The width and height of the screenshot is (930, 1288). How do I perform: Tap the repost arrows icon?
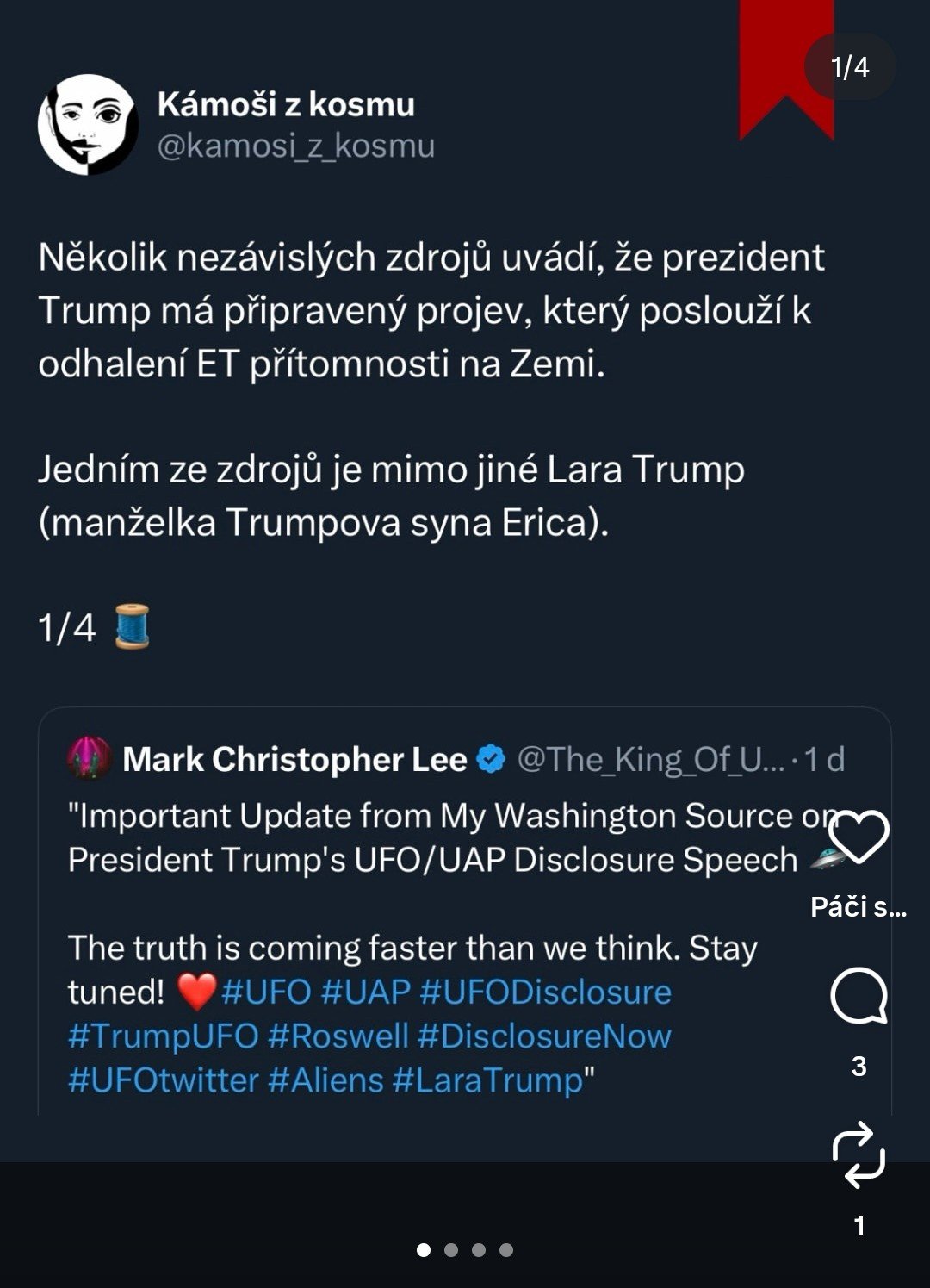click(859, 1154)
